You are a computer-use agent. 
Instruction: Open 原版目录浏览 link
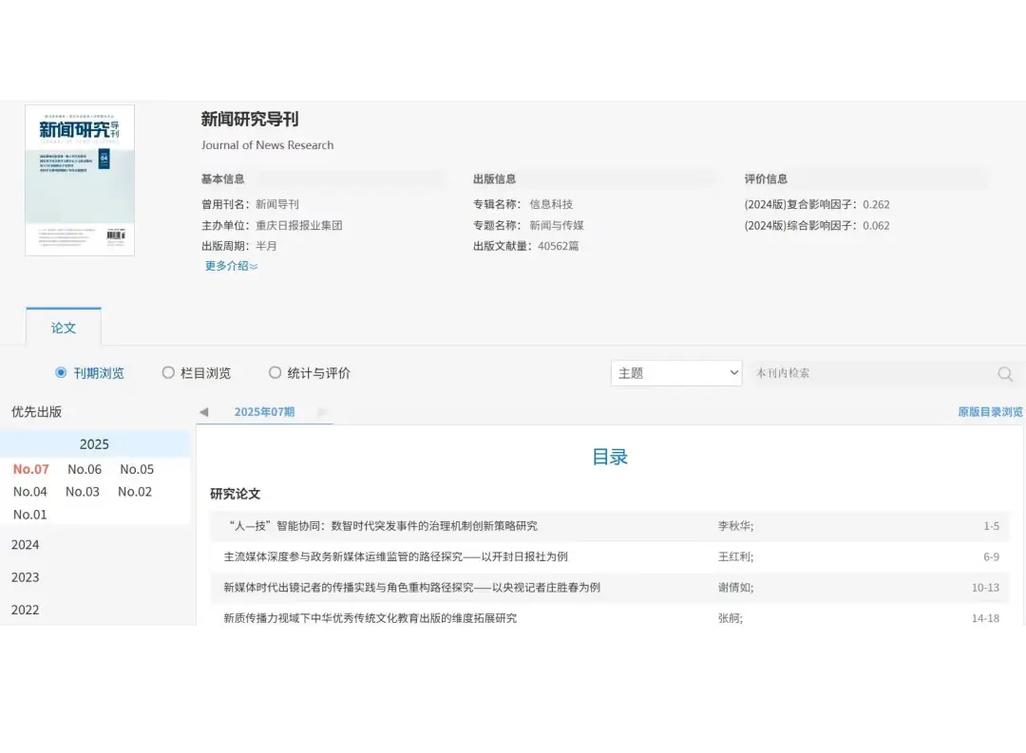point(990,412)
